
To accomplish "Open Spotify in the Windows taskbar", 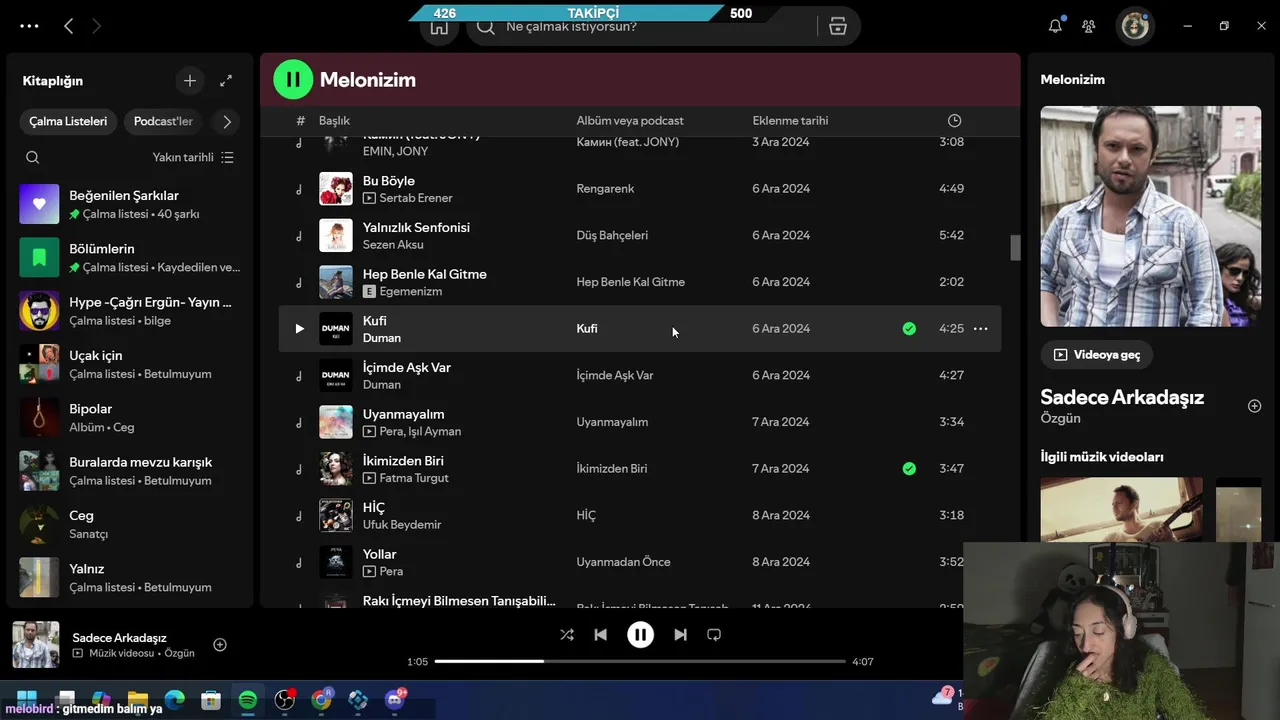I will [248, 700].
